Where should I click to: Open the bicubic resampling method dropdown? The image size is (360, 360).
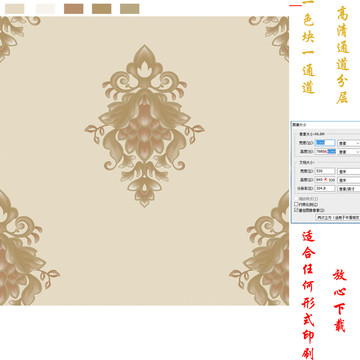[x=338, y=217]
